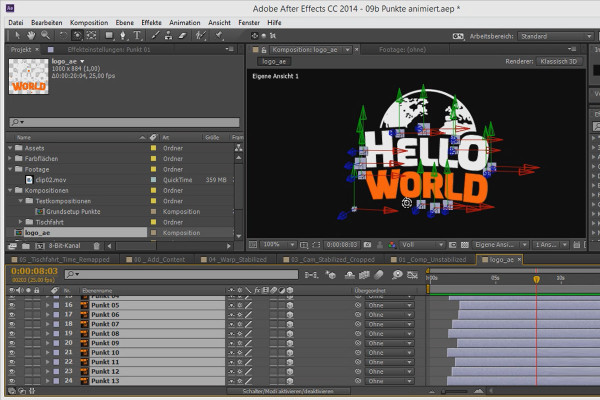This screenshot has height=400, width=600.
Task: Create a new folder in Project panel
Action: tap(26, 246)
